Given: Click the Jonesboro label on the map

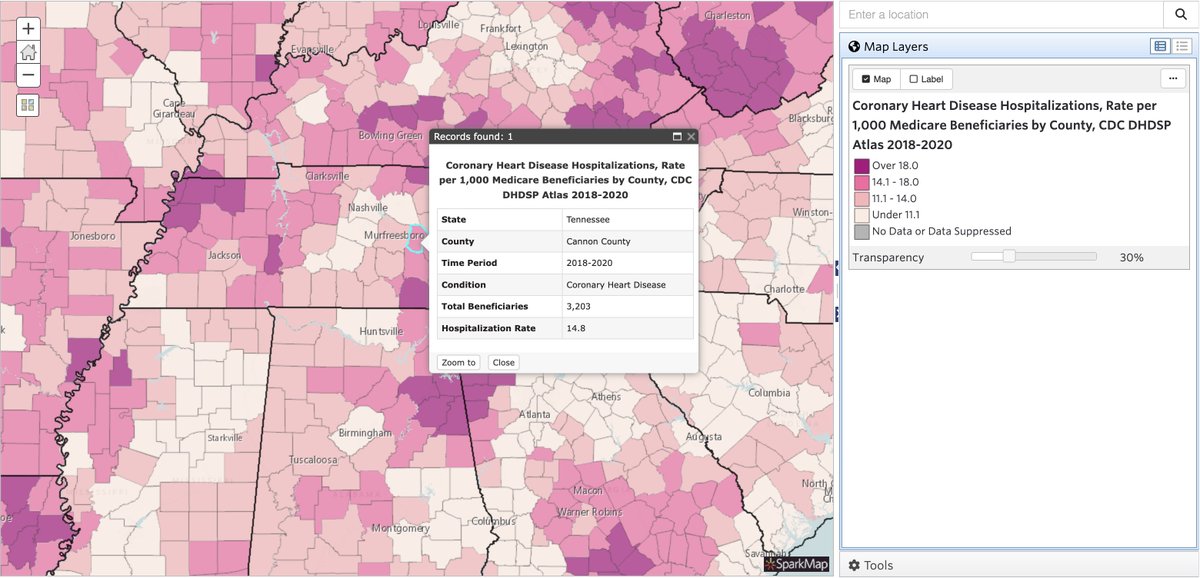Looking at the screenshot, I should tap(93, 237).
